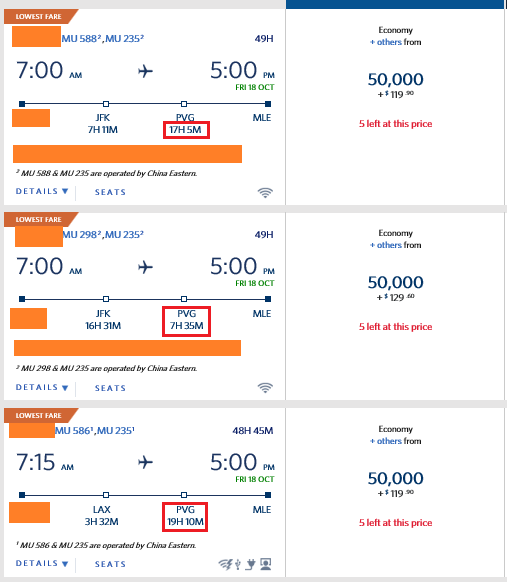This screenshot has width=507, height=582.
Task: Open '+ others' link in first fare
Action: pyautogui.click(x=386, y=42)
